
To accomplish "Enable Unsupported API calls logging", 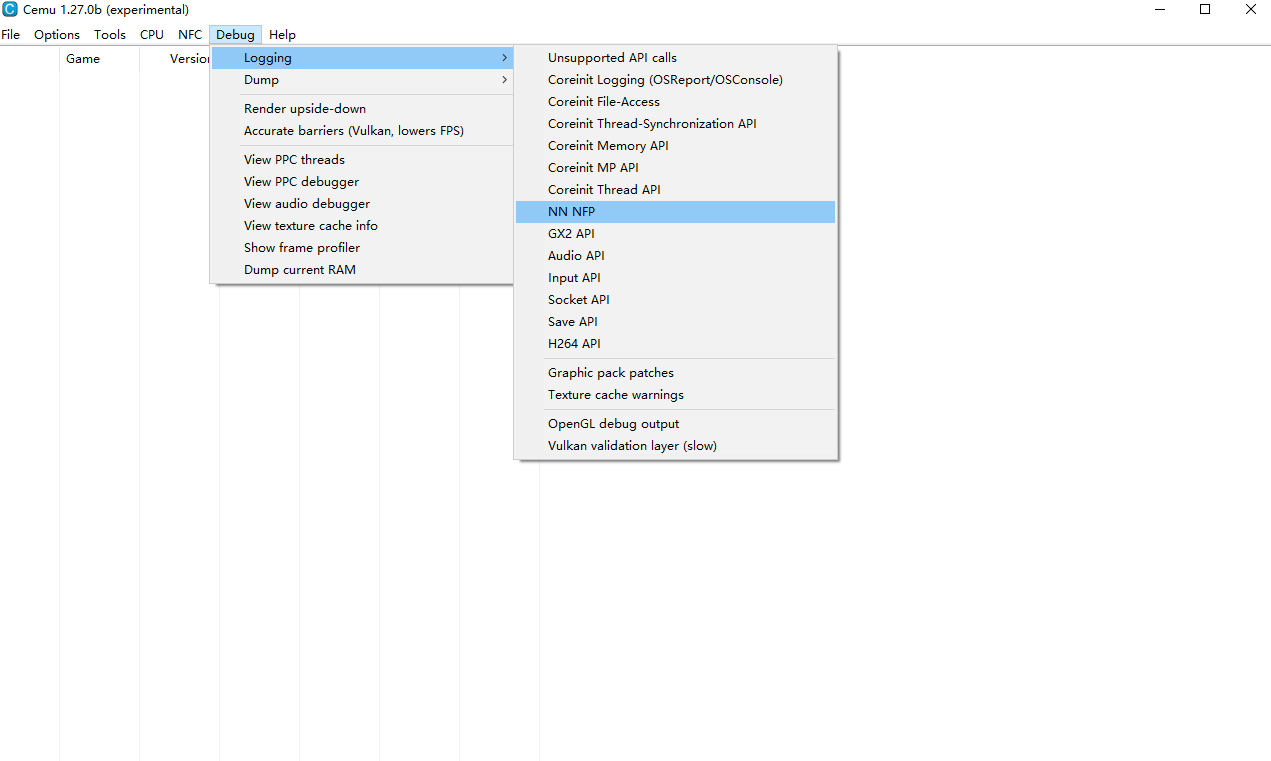I will (x=675, y=58).
